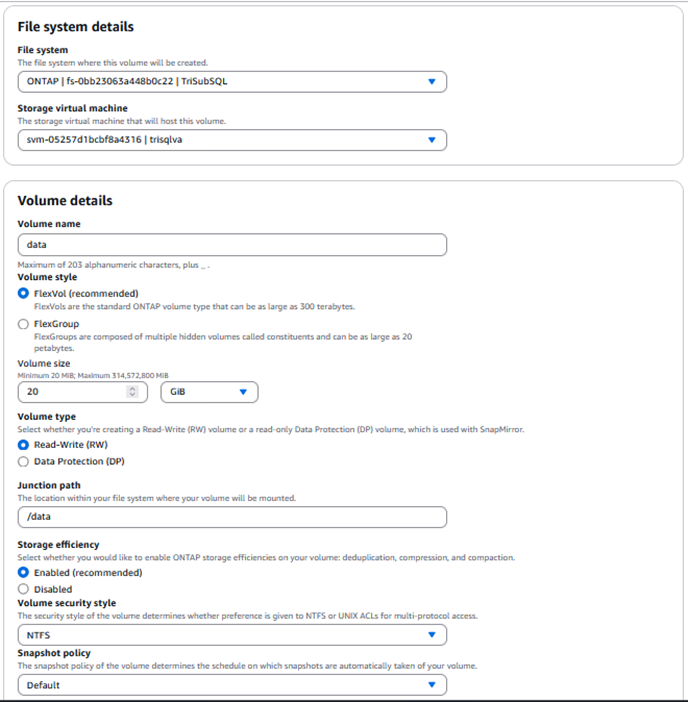
Task: Click the arrow icon of Volume security style
Action: click(x=432, y=634)
